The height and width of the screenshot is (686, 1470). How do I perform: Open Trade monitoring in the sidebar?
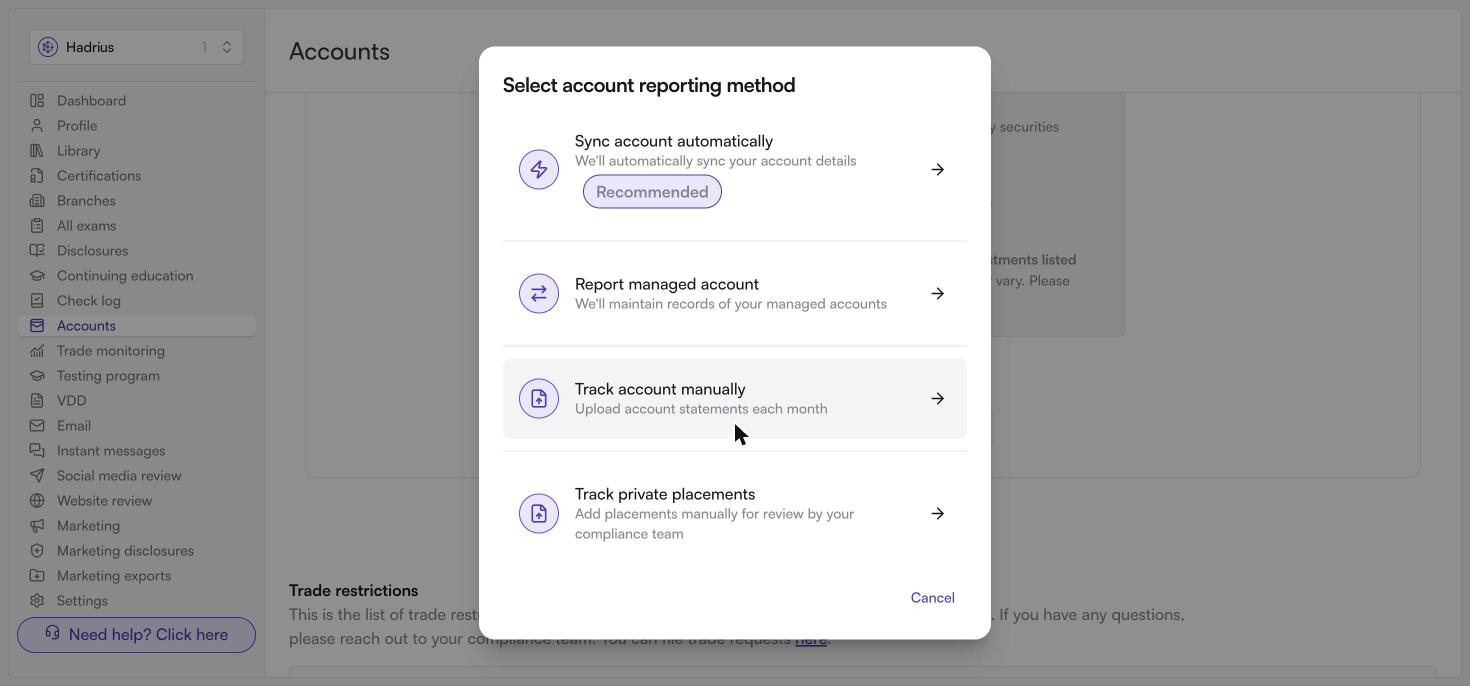click(136, 350)
